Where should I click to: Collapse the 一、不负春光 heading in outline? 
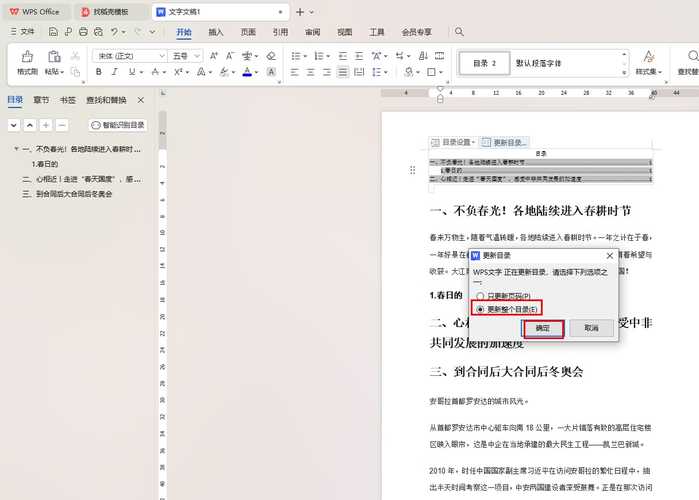point(16,149)
